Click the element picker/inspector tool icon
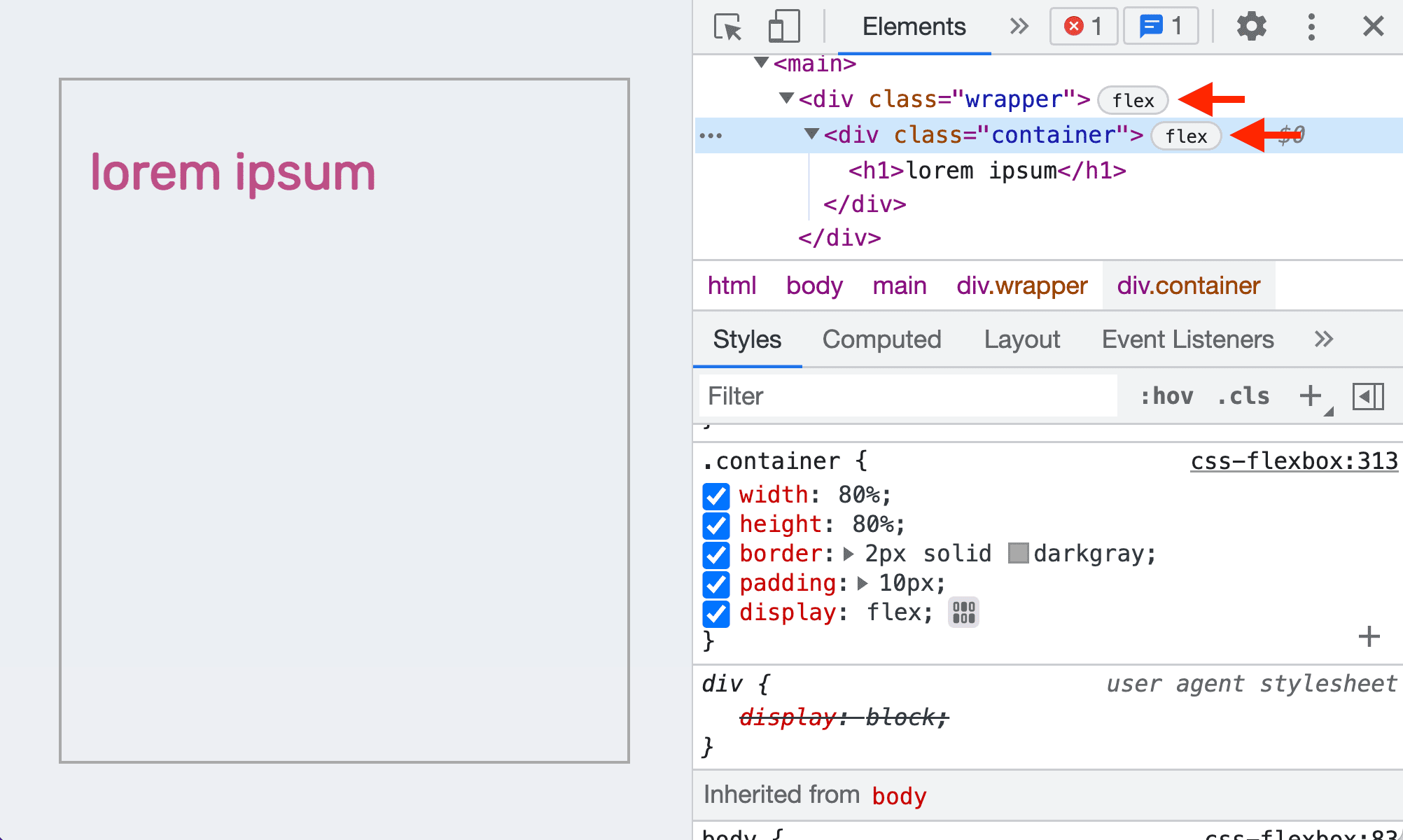1403x840 pixels. pos(728,25)
